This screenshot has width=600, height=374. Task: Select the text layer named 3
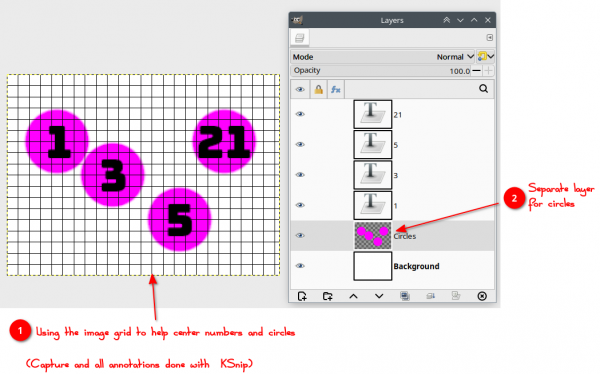coord(393,175)
